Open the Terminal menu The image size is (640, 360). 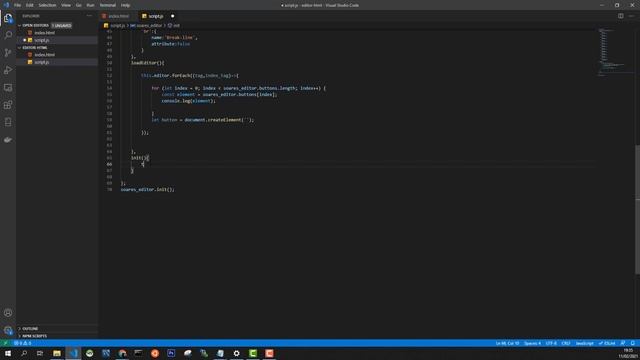(108, 5)
